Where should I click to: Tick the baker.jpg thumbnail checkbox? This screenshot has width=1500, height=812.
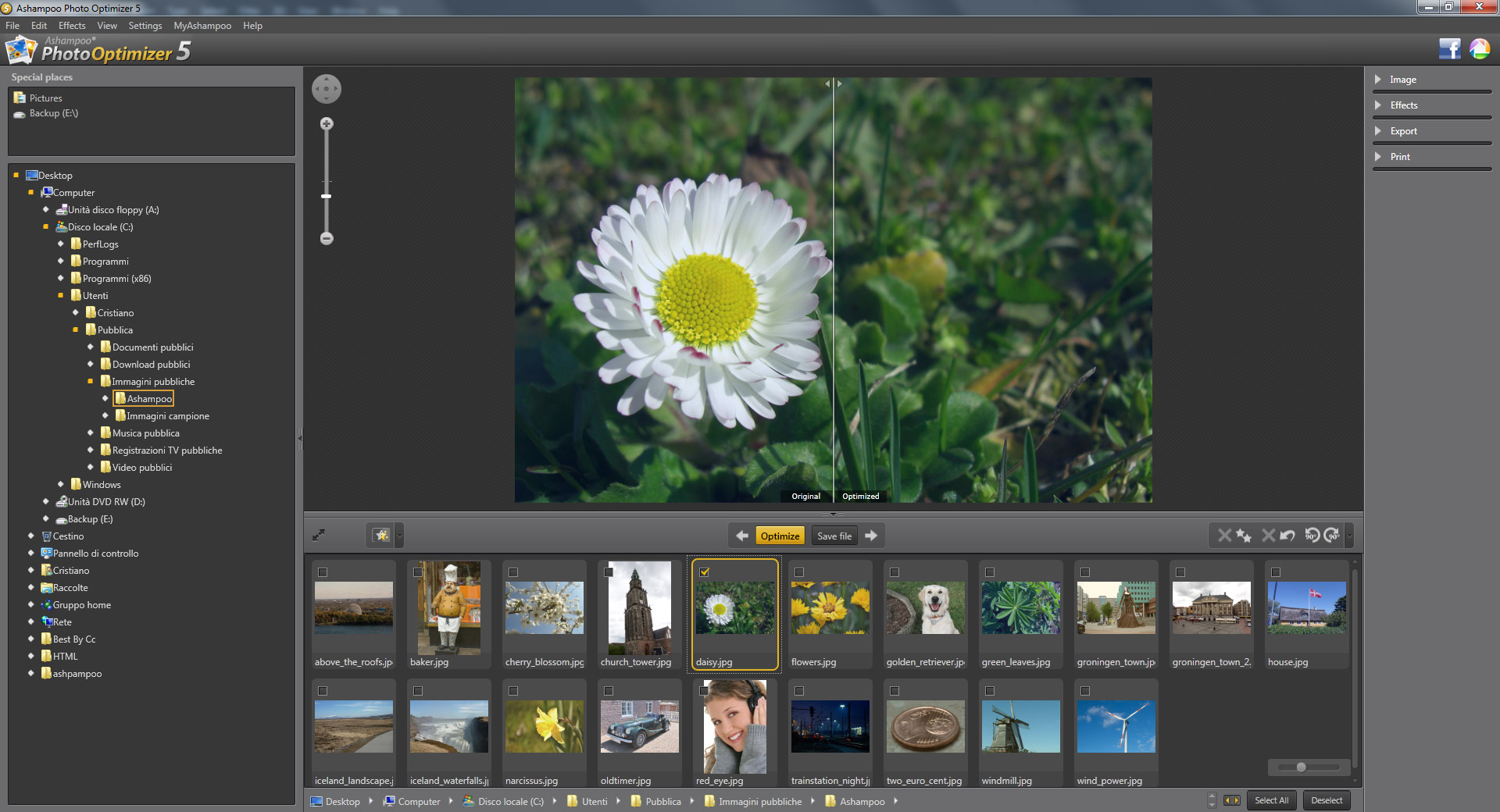[x=418, y=572]
